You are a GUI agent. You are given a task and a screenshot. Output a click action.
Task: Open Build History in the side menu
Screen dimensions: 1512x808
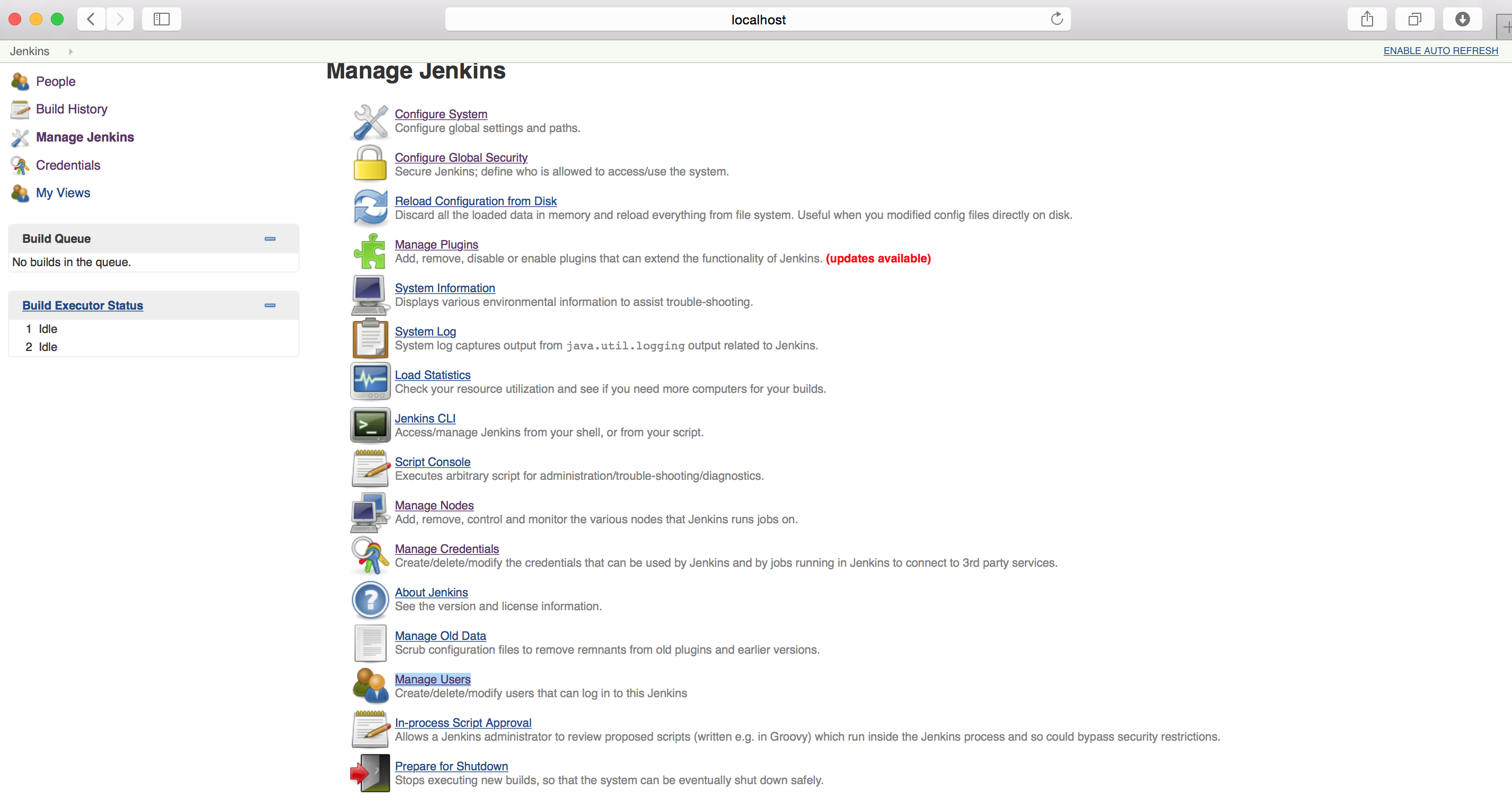point(72,109)
